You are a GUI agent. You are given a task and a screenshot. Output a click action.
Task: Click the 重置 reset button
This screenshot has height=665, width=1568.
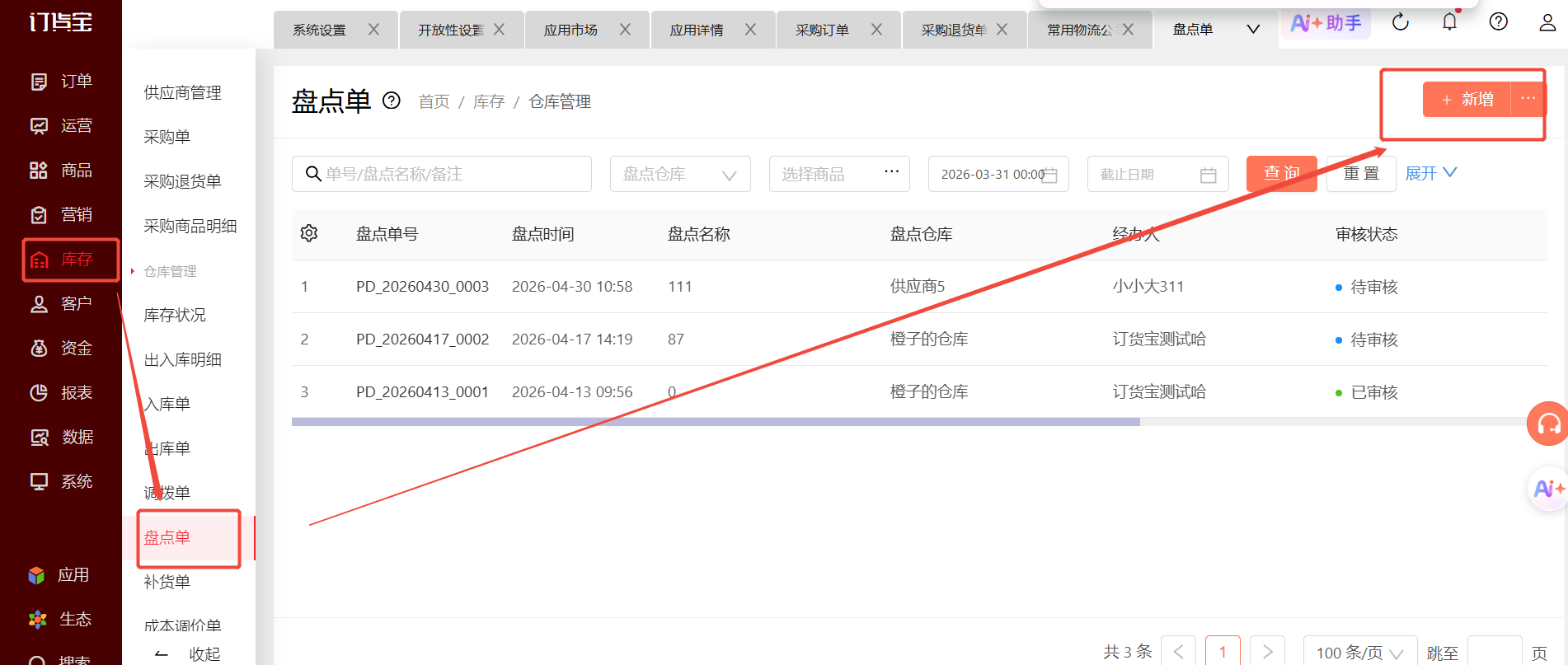pyautogui.click(x=1361, y=174)
